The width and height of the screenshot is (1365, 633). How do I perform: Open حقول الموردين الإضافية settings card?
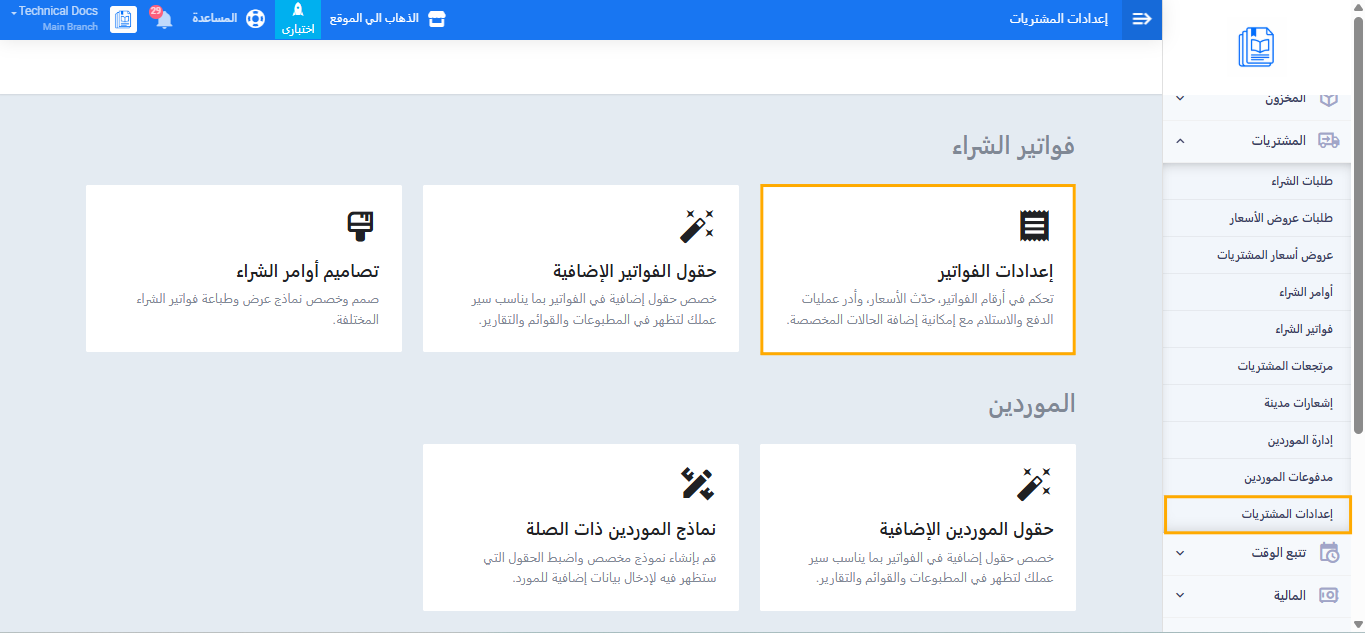click(918, 527)
